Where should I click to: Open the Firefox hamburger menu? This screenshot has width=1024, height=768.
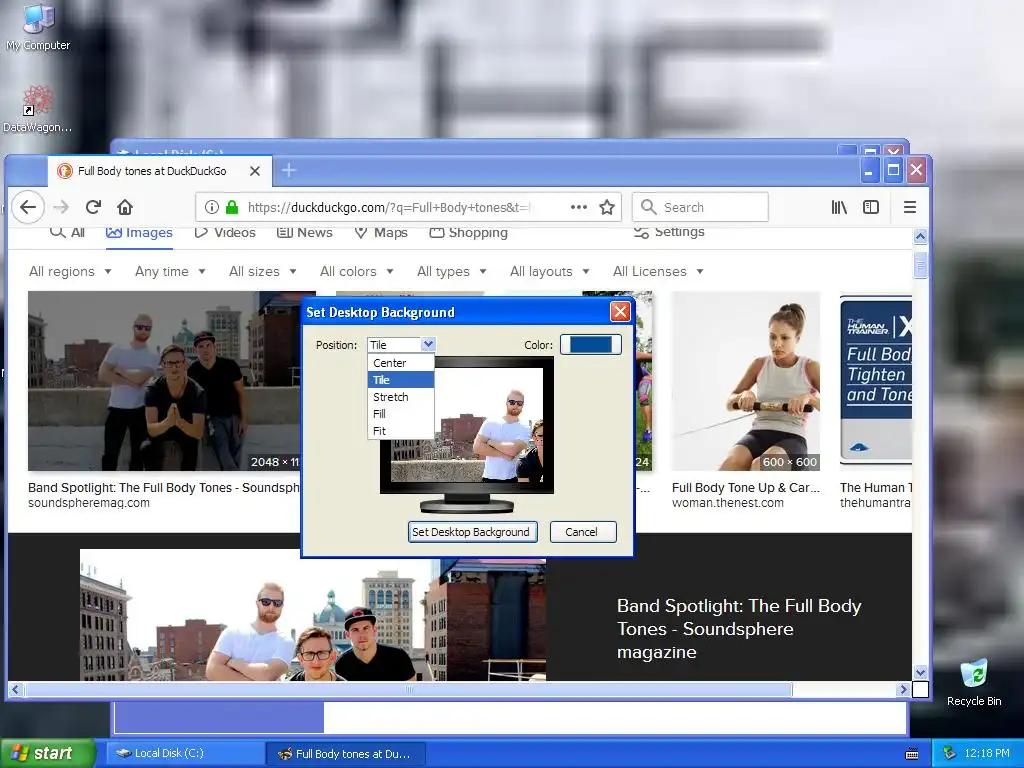910,208
